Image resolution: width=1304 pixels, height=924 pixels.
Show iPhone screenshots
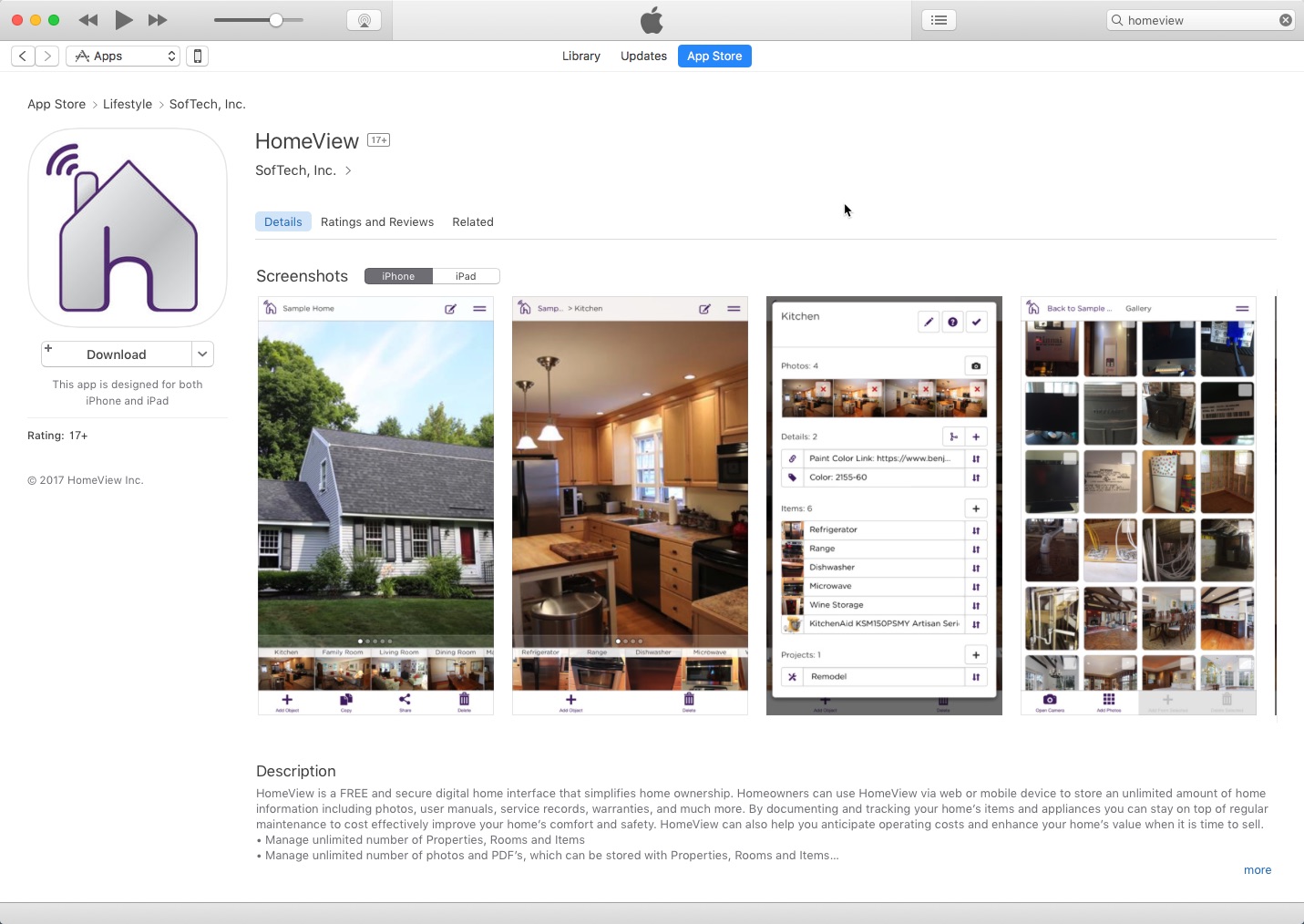[x=398, y=276]
